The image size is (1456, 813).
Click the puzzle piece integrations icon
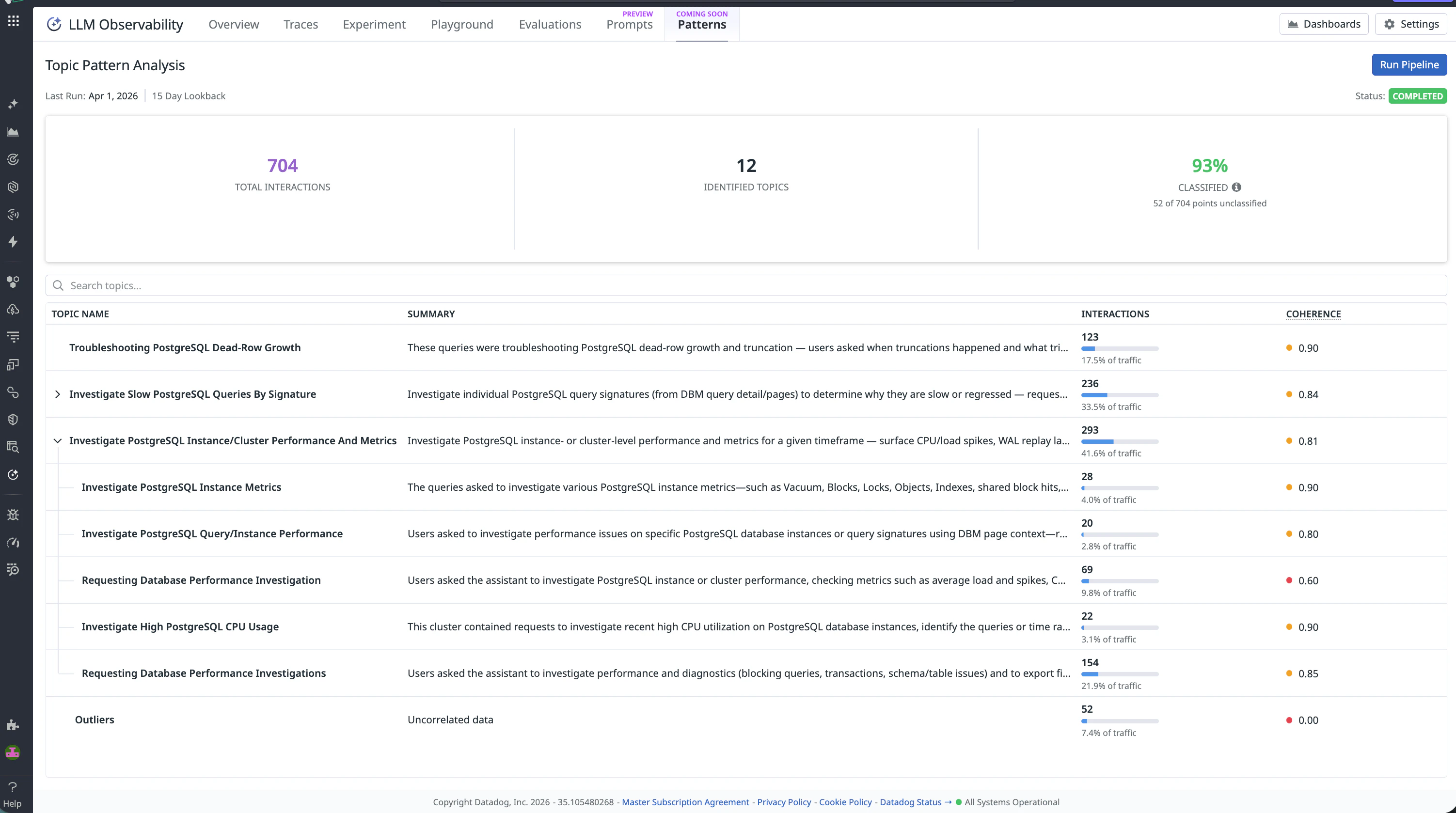pyautogui.click(x=13, y=725)
